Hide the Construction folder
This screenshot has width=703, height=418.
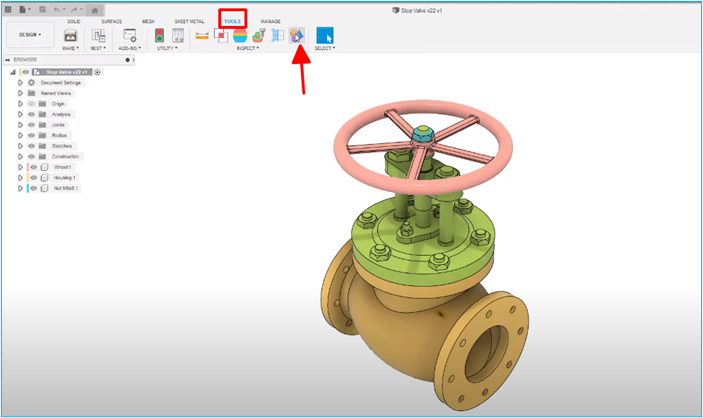[x=31, y=157]
